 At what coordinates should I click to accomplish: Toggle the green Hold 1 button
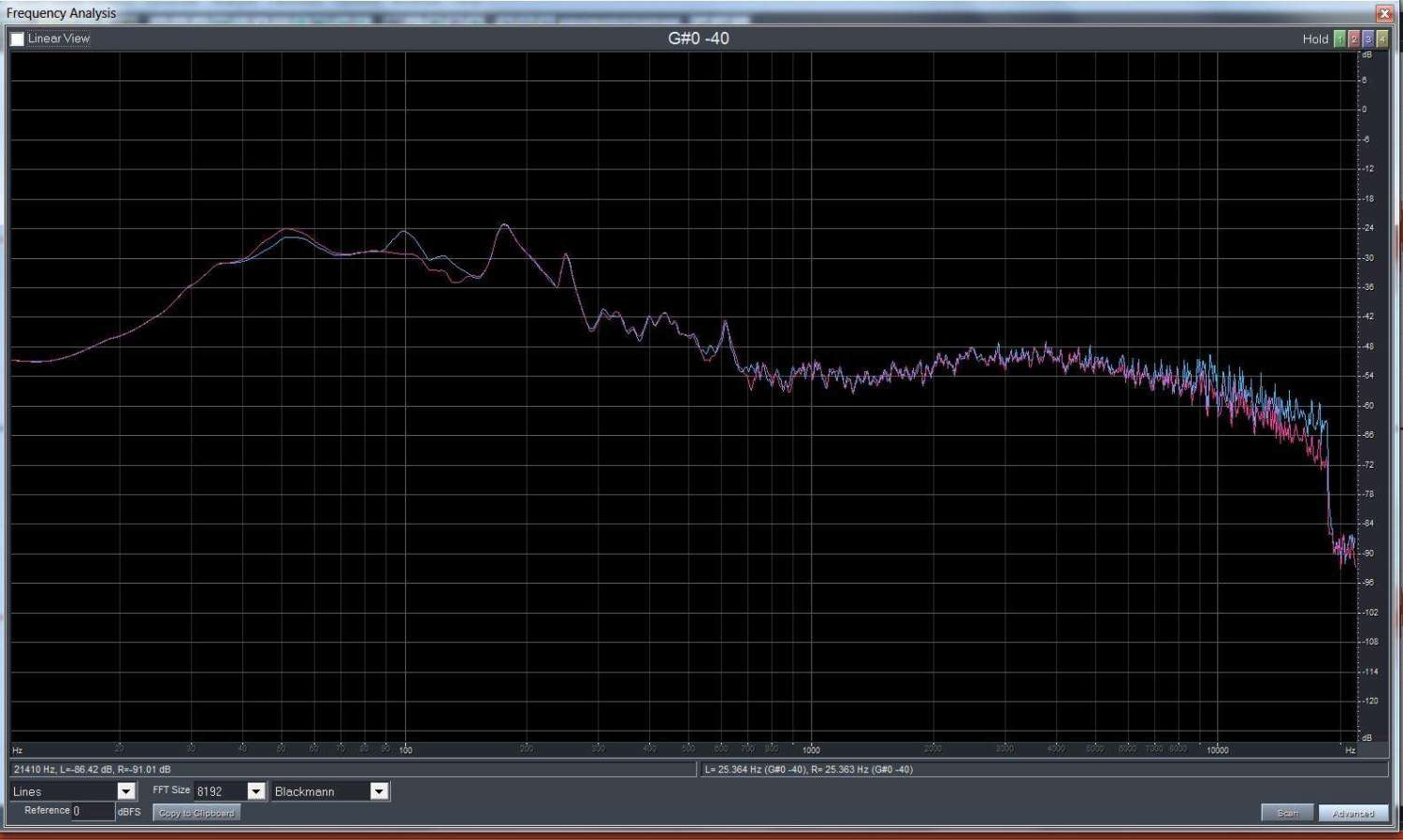(1339, 39)
